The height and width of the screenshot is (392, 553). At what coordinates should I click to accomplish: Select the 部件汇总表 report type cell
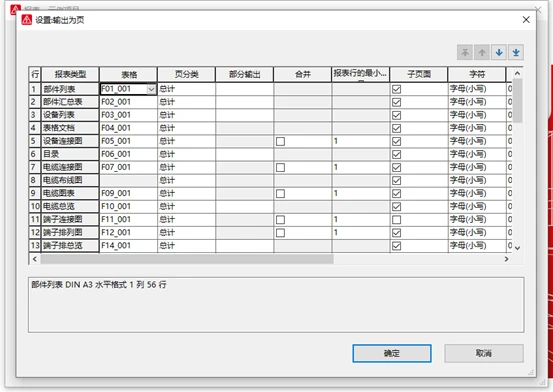coord(70,102)
